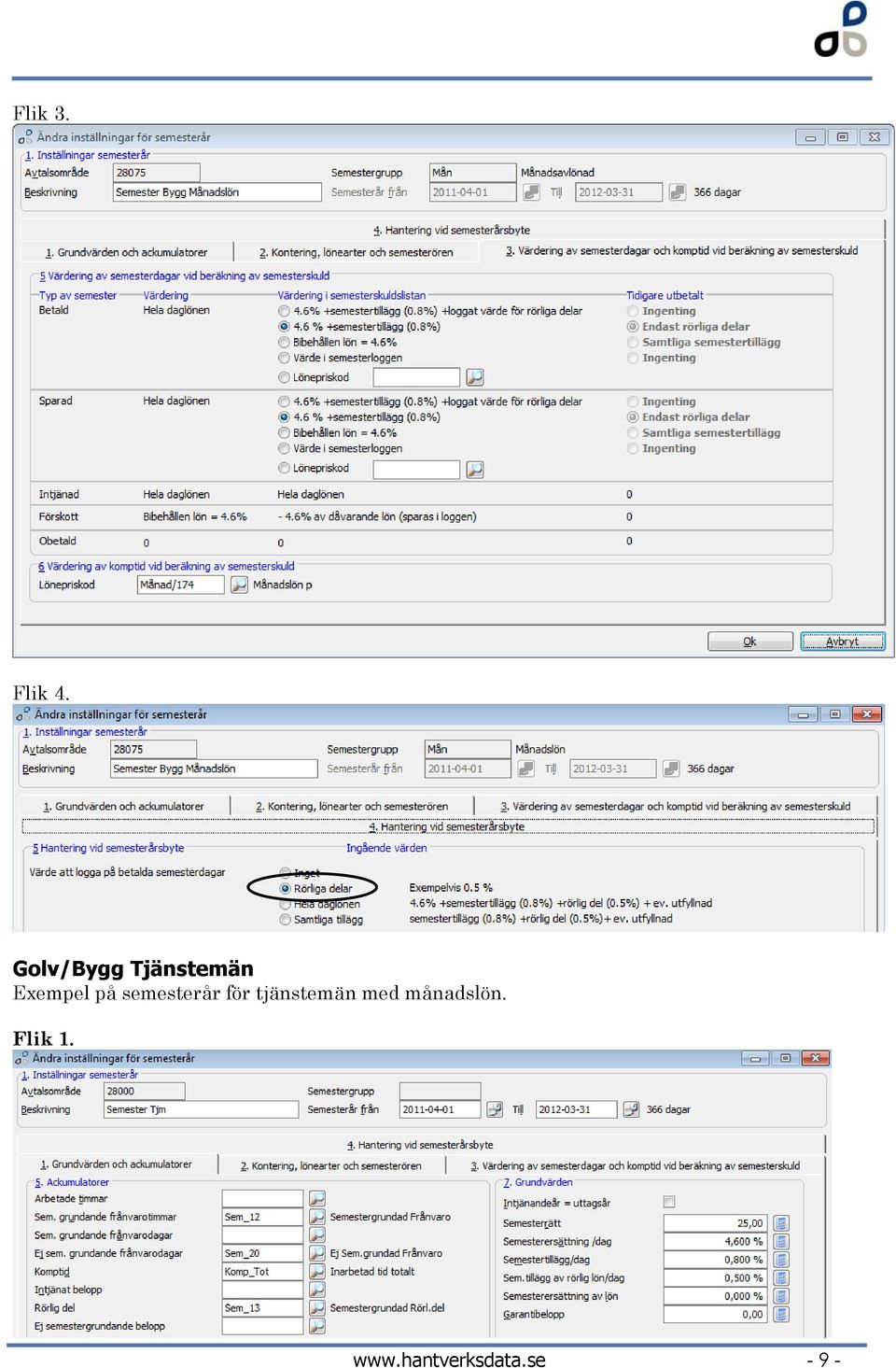Open tab 4. Hantering vid semesterårsbyte in Flik 3 window

[452, 230]
